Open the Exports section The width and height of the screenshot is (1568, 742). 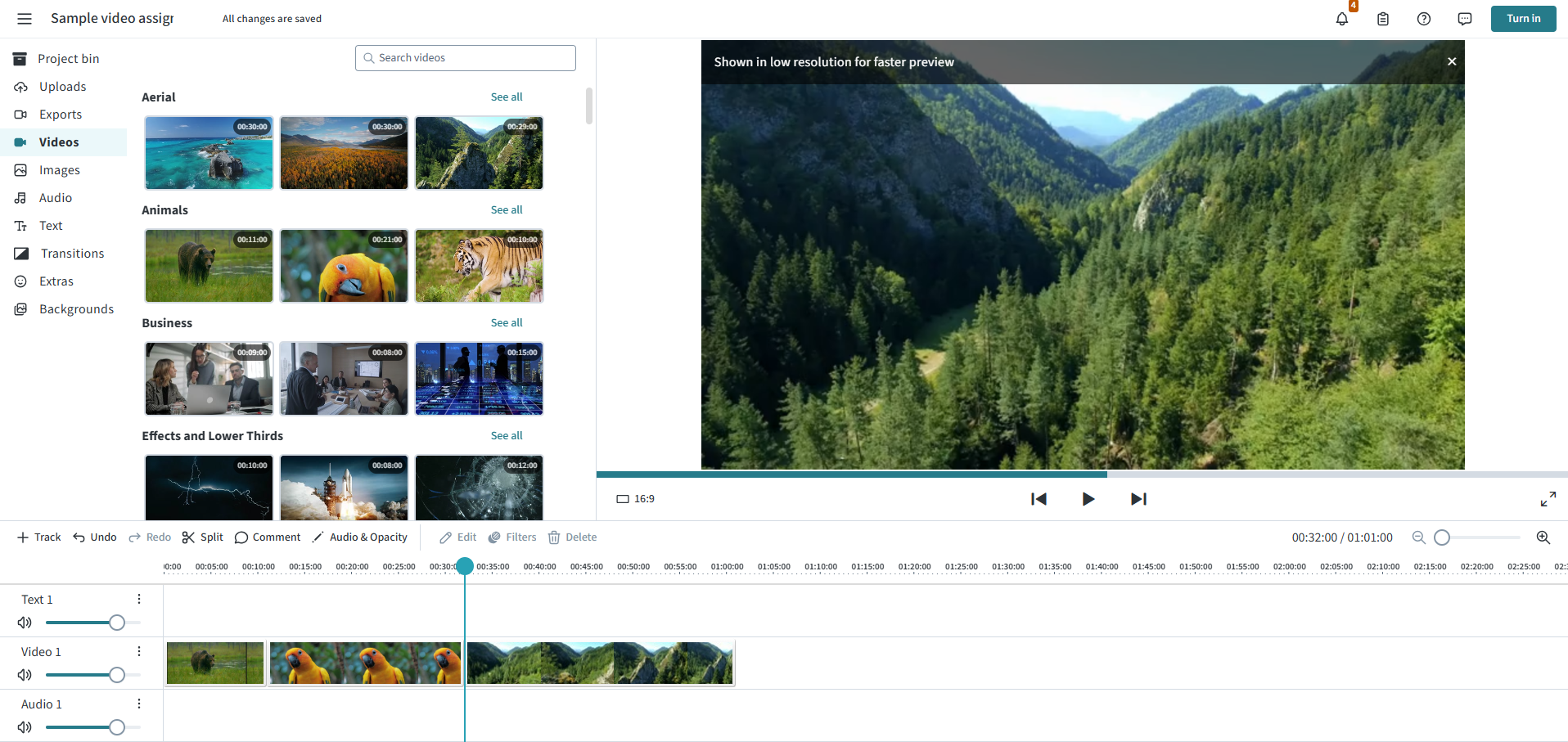(x=64, y=115)
